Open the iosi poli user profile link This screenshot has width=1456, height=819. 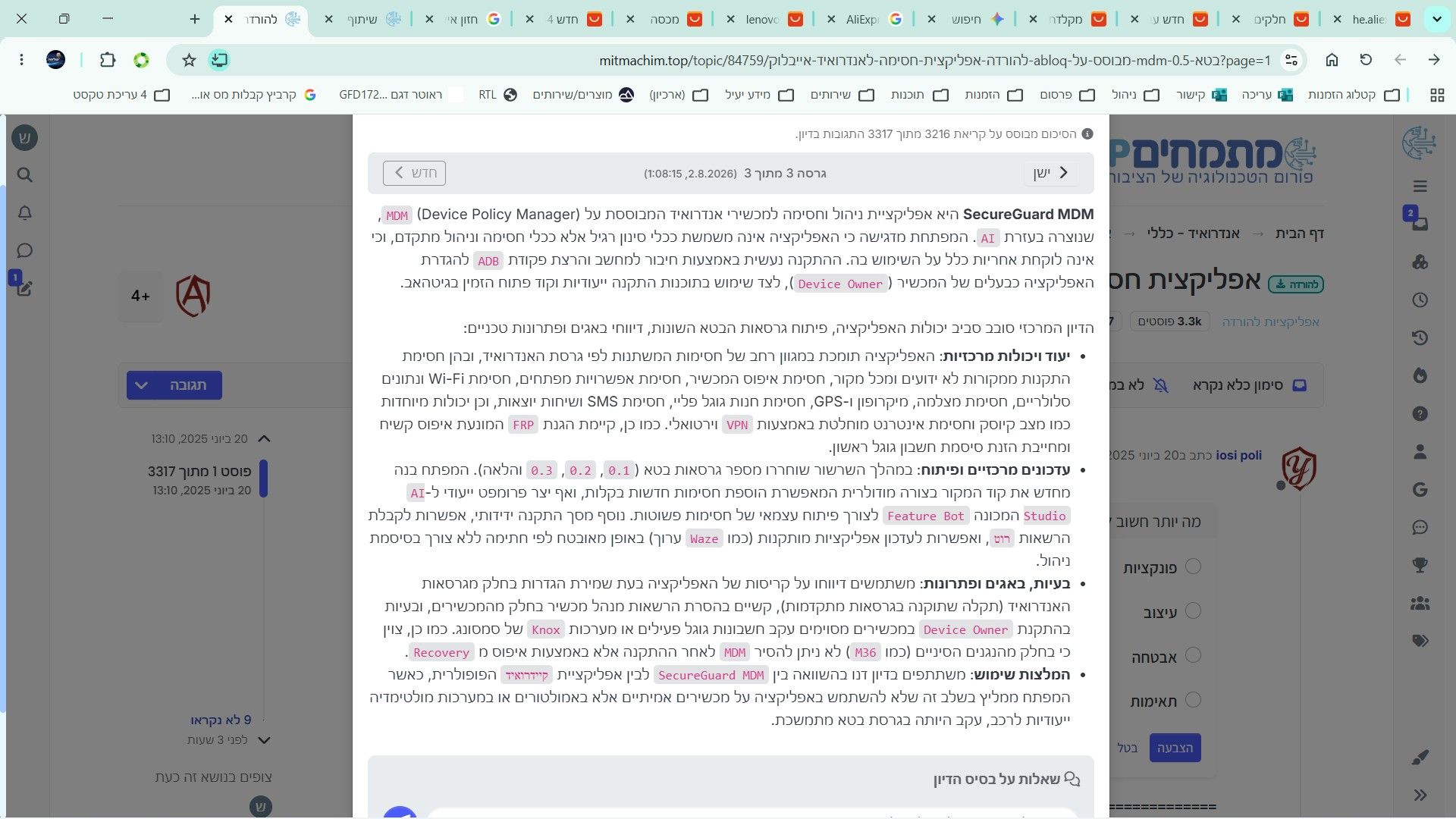(1239, 455)
